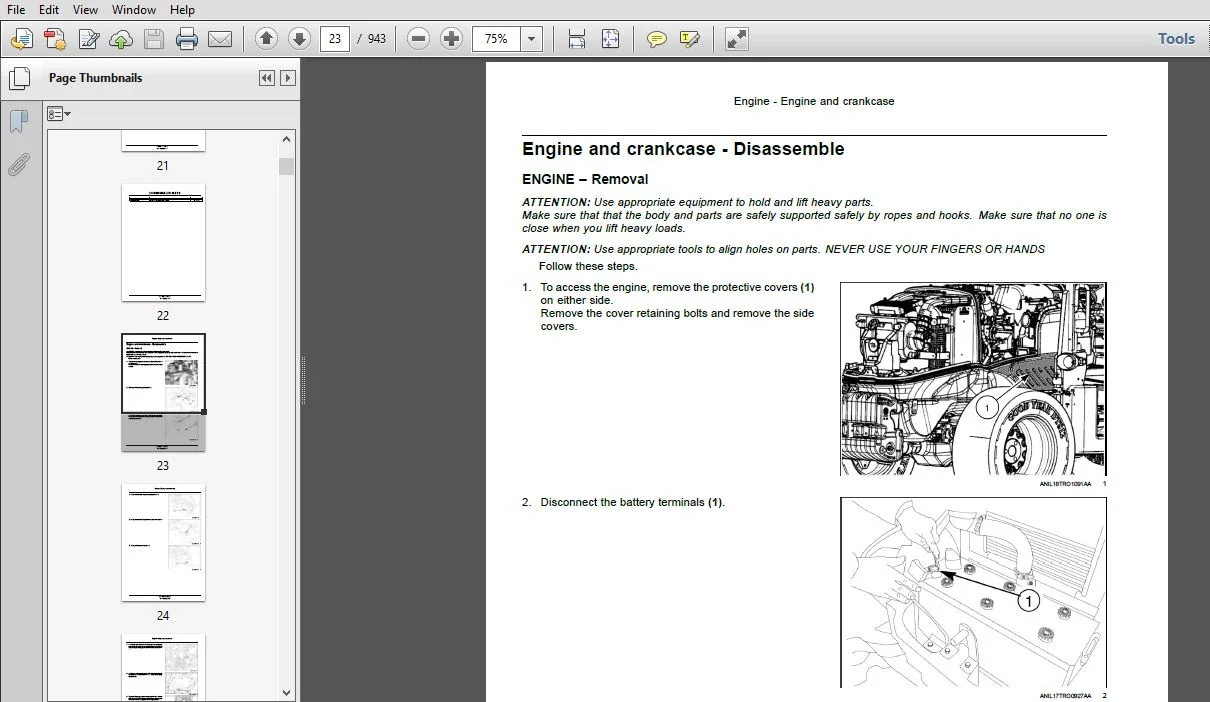The width and height of the screenshot is (1210, 702).
Task: Switch to read mode with expand arrows icon
Action: point(737,39)
